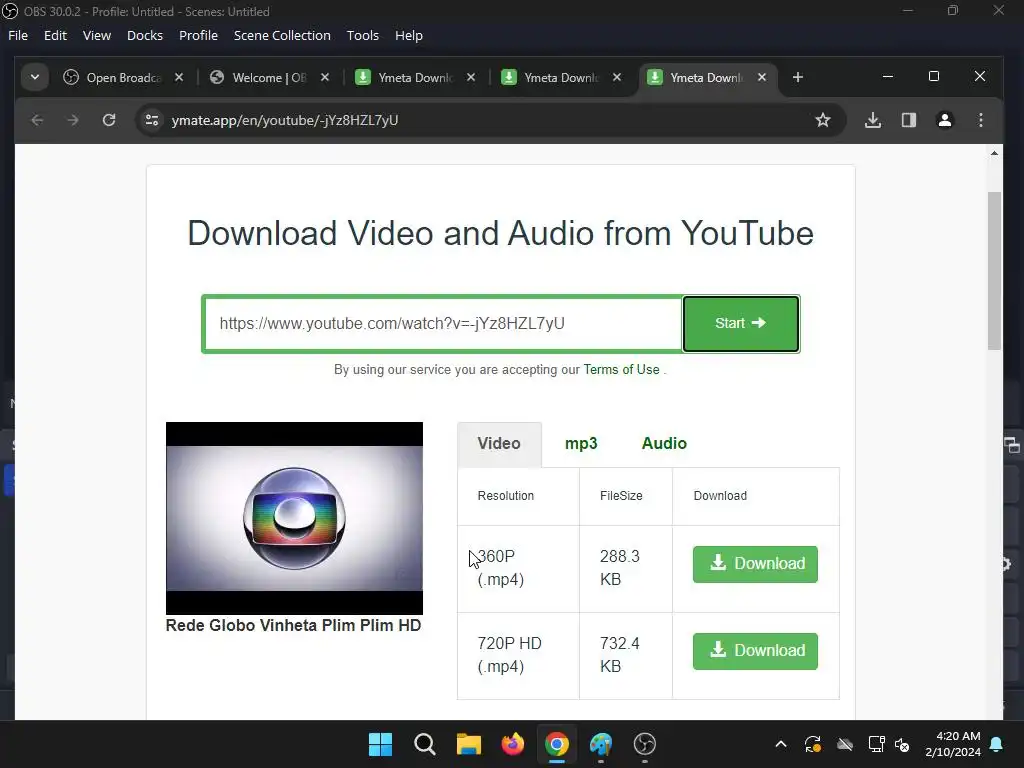Click the address bar URL ymate.app
1024x768 pixels.
pyautogui.click(x=285, y=120)
